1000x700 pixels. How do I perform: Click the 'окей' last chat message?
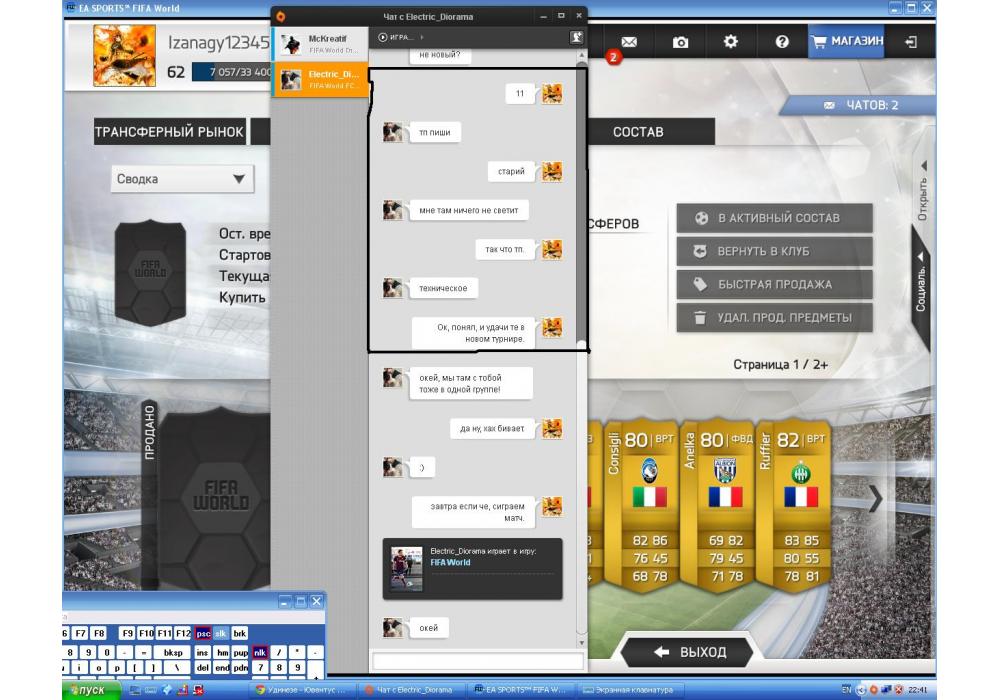(x=429, y=628)
